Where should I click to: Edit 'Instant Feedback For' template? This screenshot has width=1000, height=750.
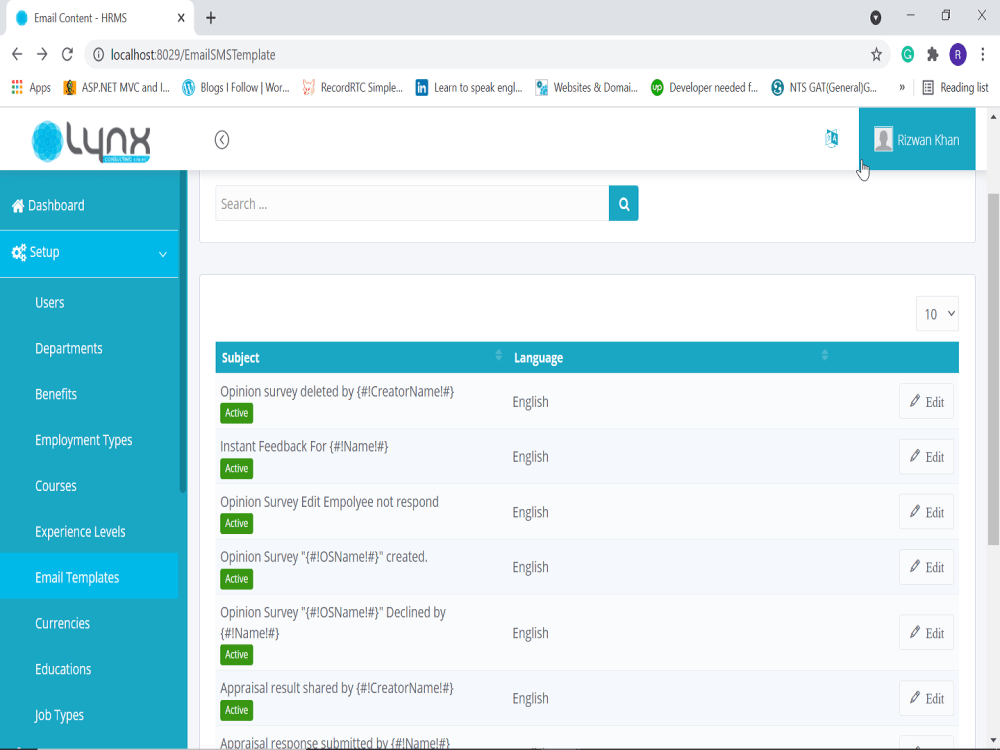[x=926, y=457]
